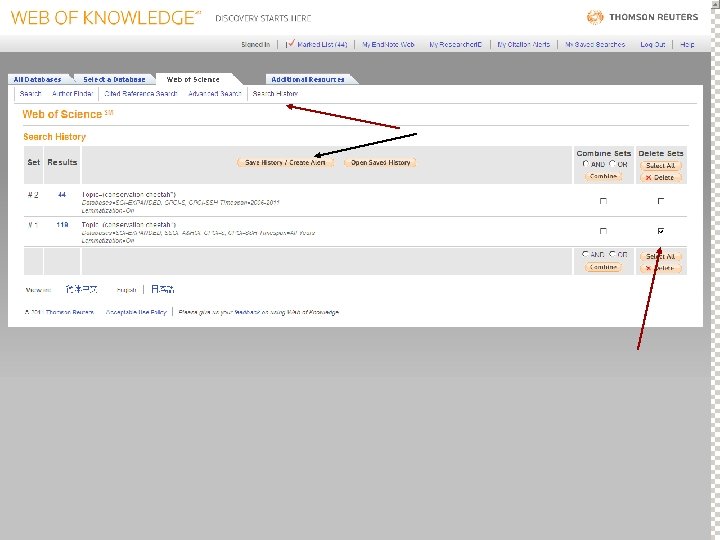
Task: Click the top Combine button
Action: 603,176
